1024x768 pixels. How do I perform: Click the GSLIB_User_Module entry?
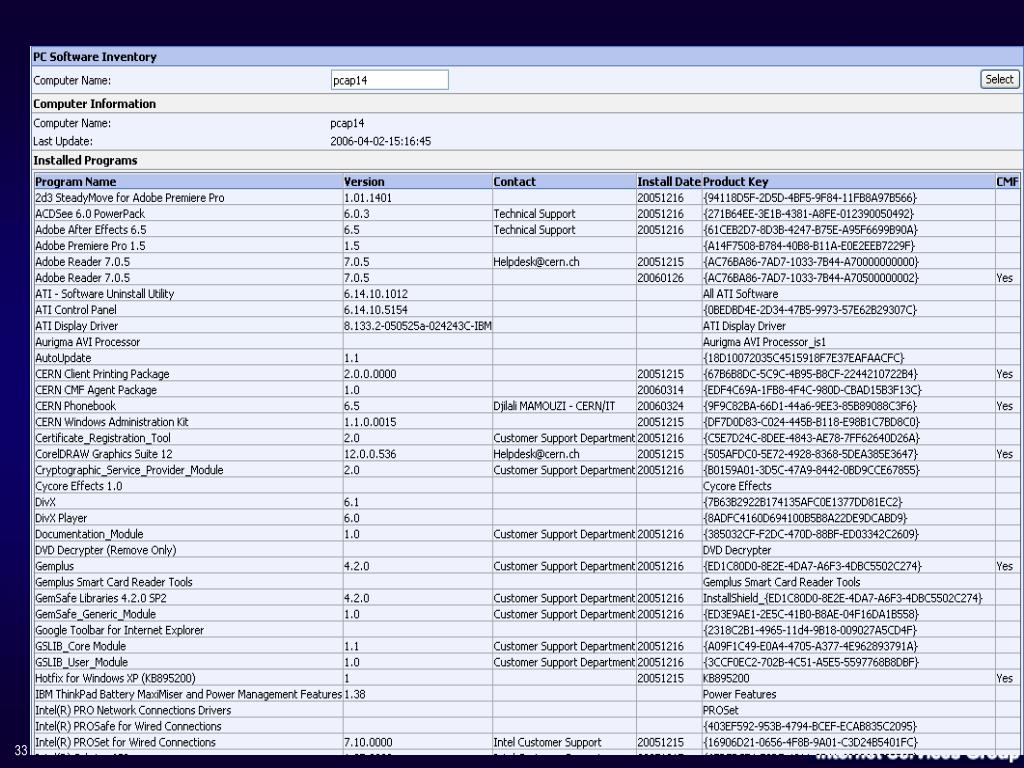coord(82,662)
